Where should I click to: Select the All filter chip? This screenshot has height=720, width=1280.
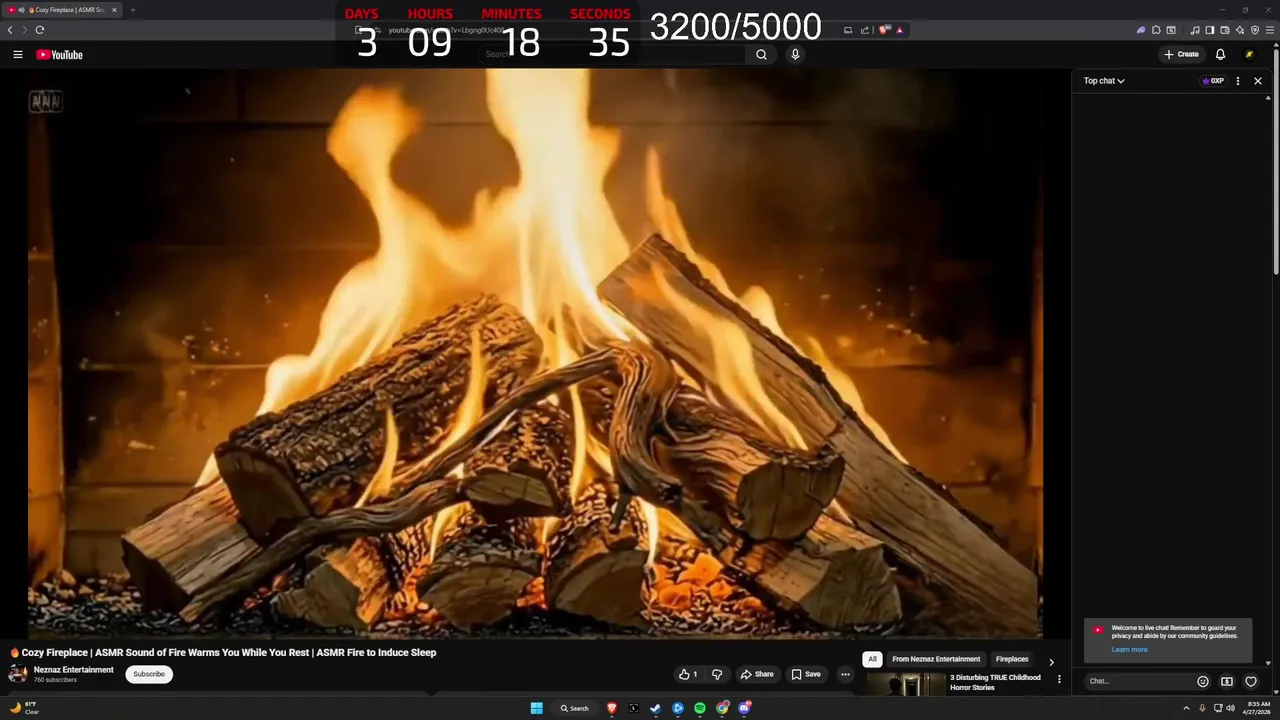(872, 659)
